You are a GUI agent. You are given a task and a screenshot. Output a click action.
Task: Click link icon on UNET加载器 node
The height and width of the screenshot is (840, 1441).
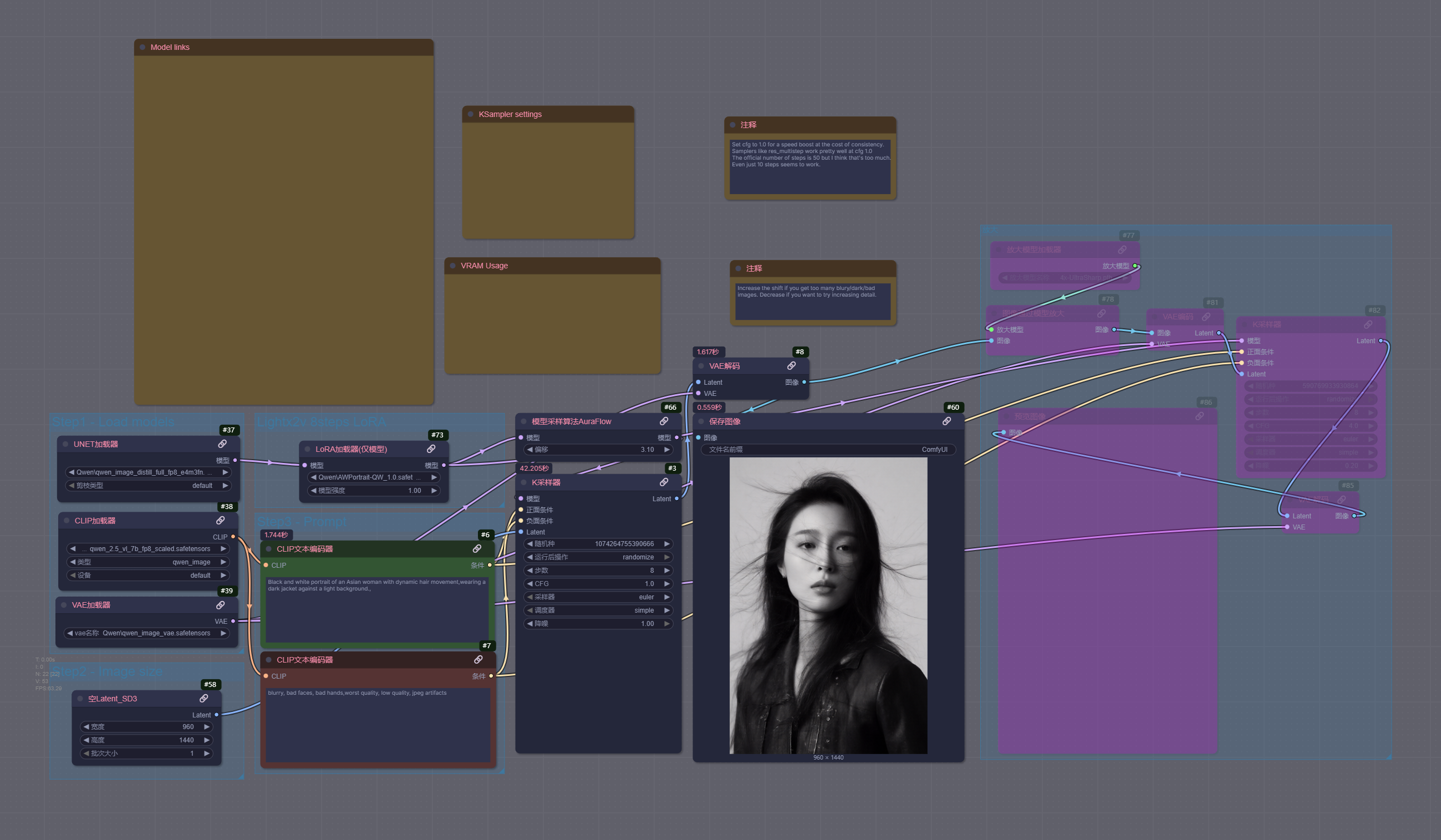[222, 444]
